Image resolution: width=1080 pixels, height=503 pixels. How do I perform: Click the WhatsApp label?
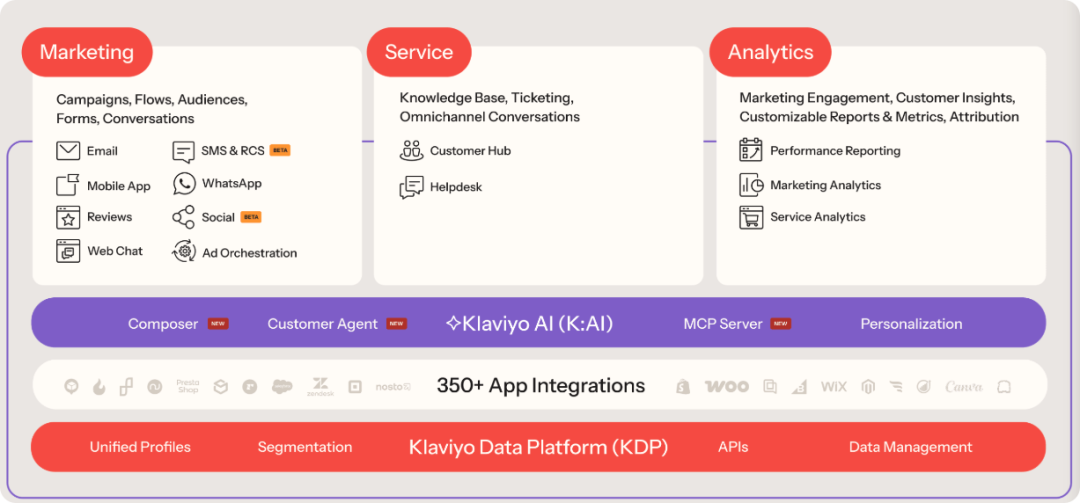coord(231,184)
